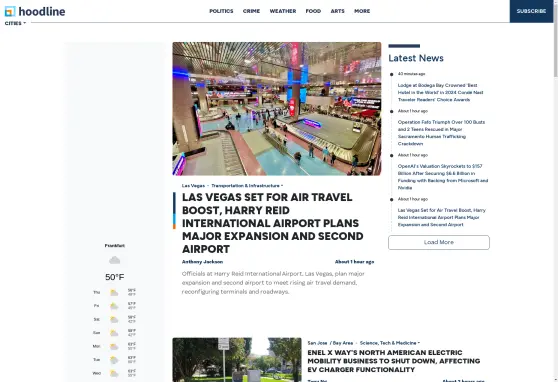Open the Las Vegas airport baggage claim photo

277,109
